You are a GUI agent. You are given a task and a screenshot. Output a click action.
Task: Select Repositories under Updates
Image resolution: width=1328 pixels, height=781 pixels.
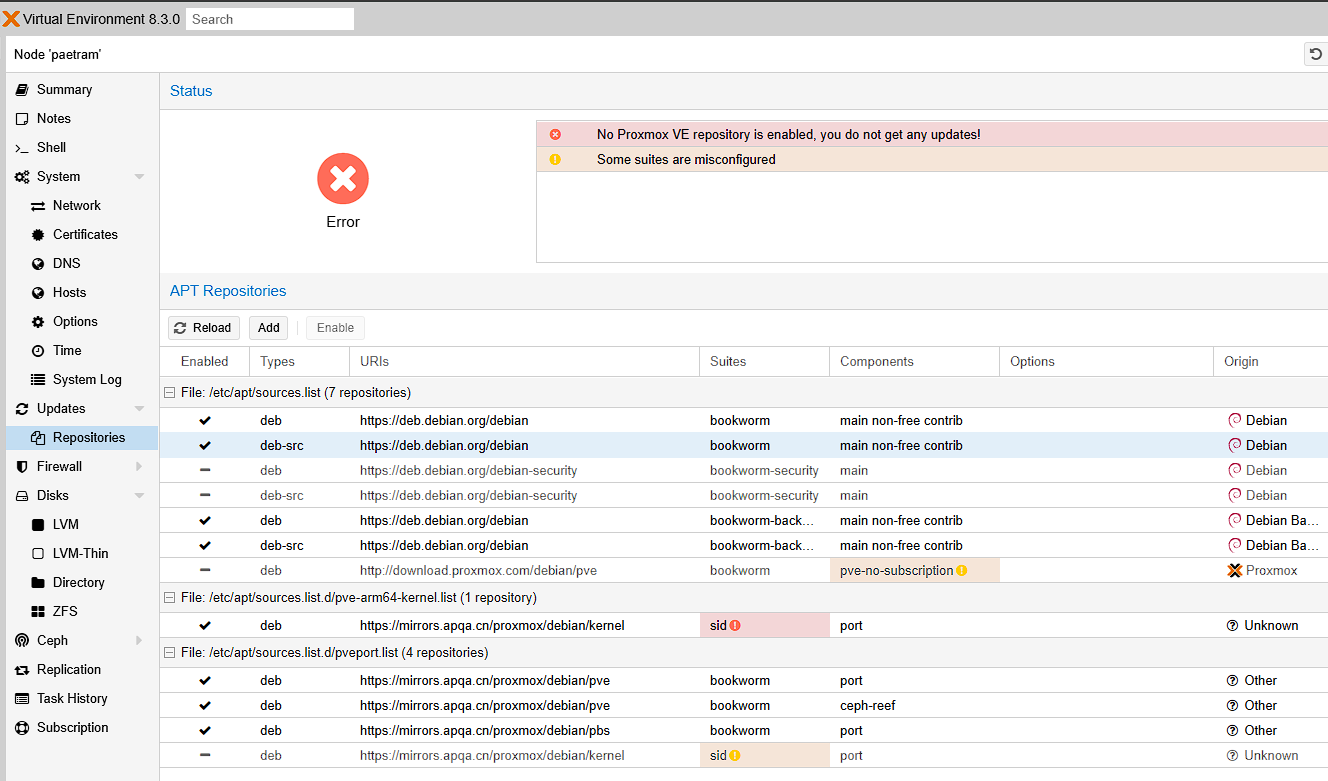pos(82,437)
